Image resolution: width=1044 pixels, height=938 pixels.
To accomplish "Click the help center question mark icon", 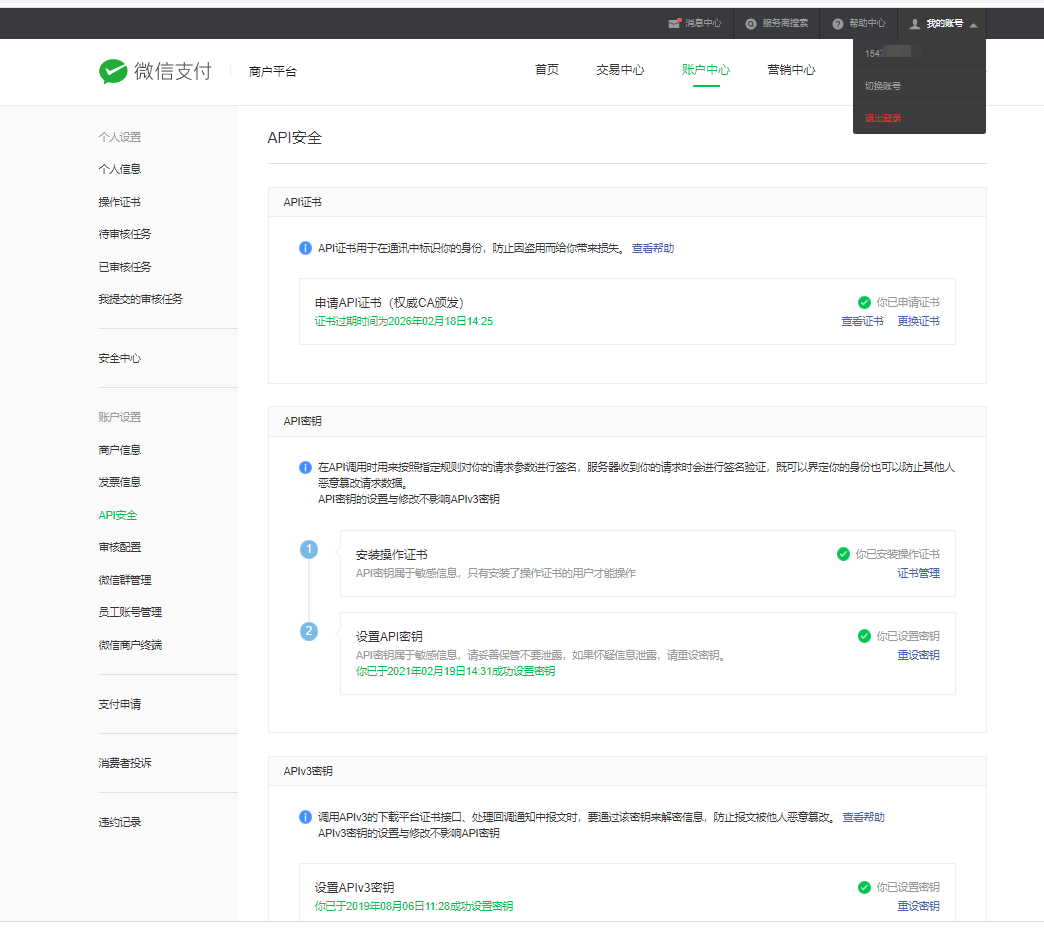I will (x=838, y=23).
